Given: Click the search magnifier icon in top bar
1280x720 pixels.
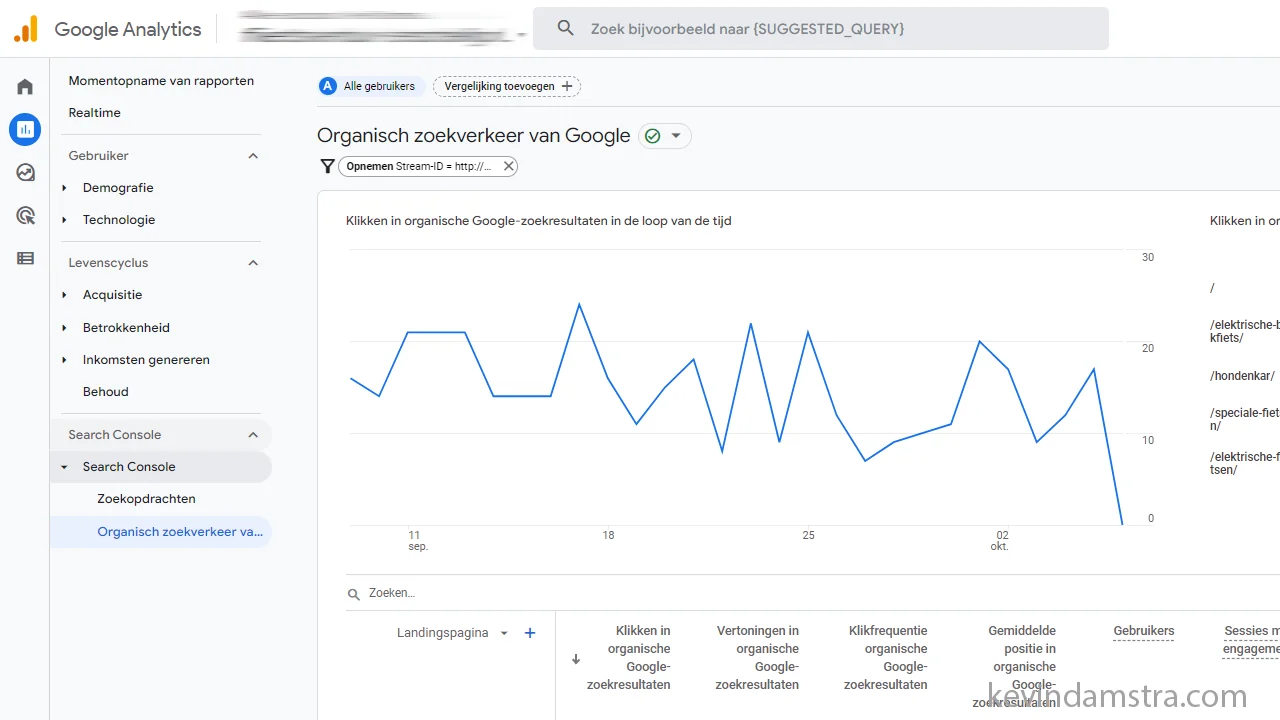Looking at the screenshot, I should coord(566,29).
